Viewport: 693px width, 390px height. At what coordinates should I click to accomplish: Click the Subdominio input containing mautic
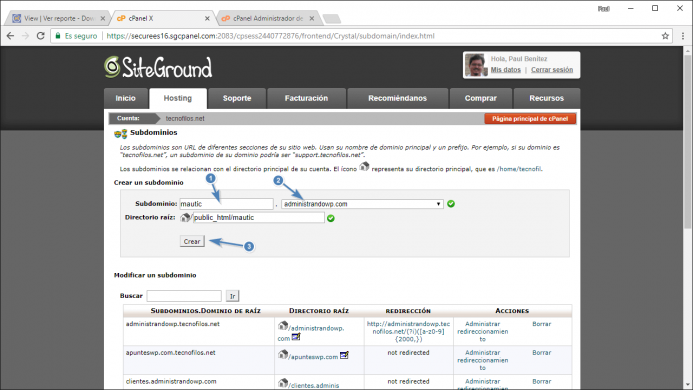(226, 204)
